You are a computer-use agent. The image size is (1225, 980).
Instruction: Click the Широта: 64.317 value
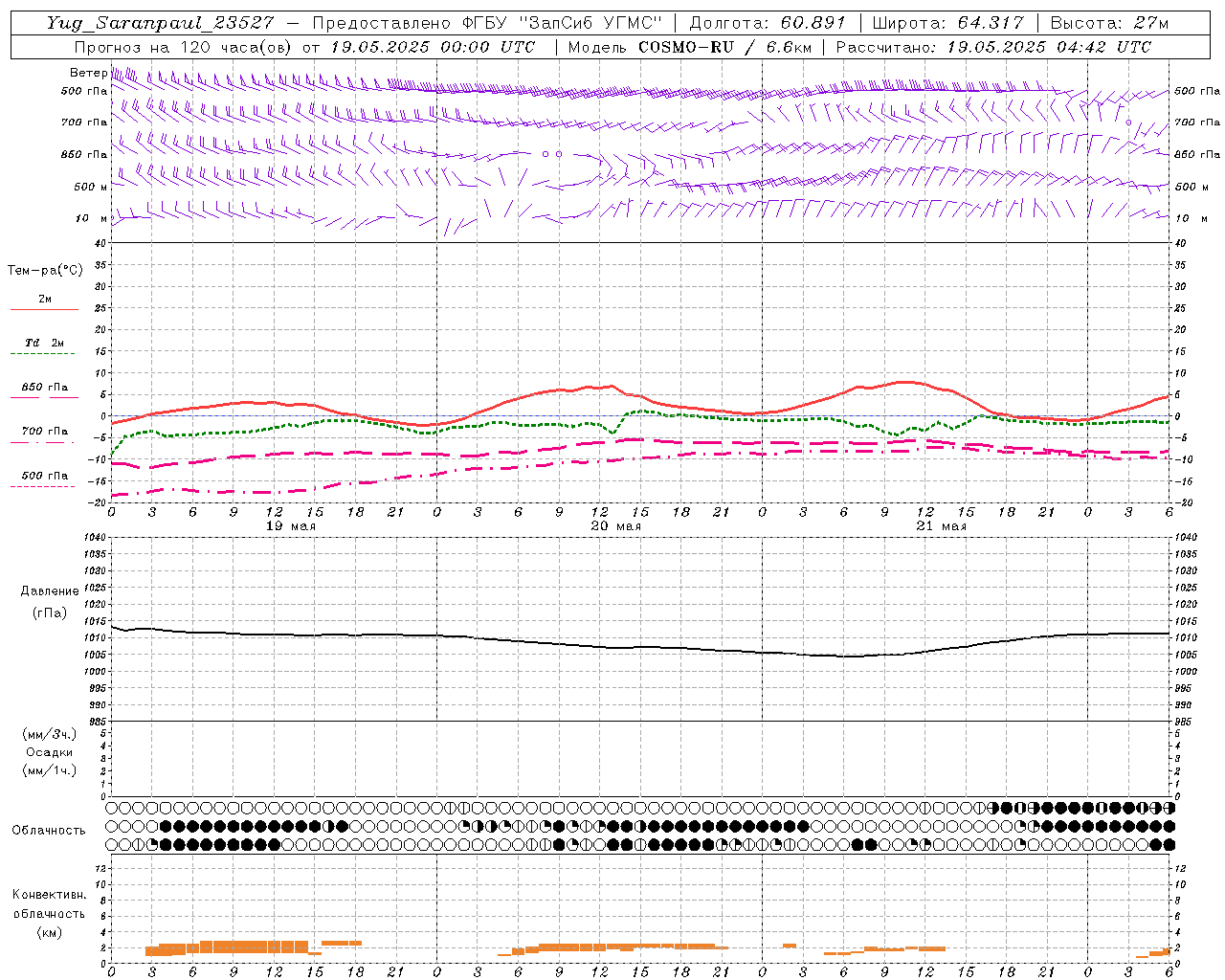947,23
